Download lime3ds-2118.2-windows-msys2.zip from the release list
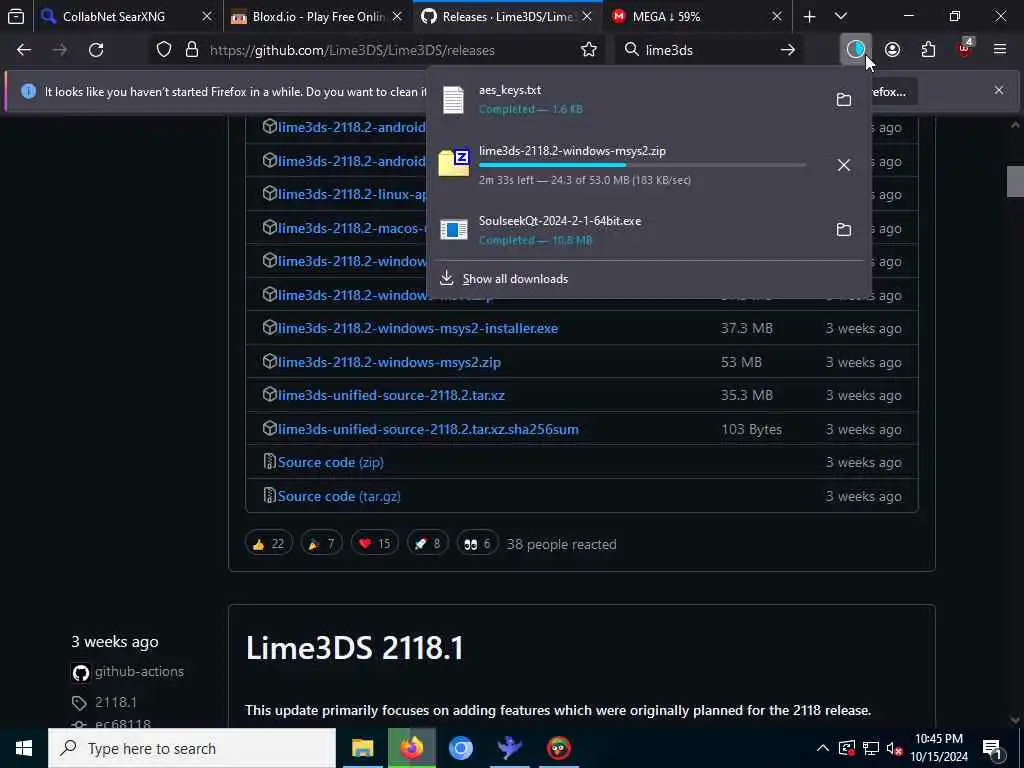The height and width of the screenshot is (768, 1024). click(x=389, y=362)
